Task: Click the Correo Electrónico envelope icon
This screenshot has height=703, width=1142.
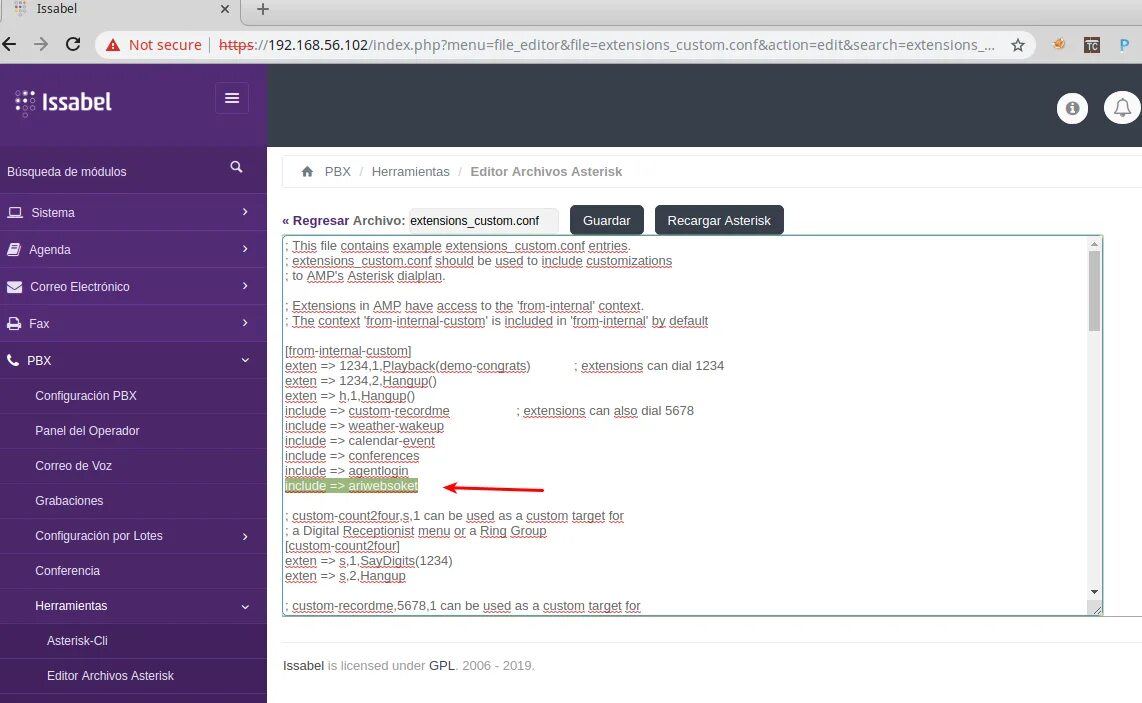Action: [15, 287]
